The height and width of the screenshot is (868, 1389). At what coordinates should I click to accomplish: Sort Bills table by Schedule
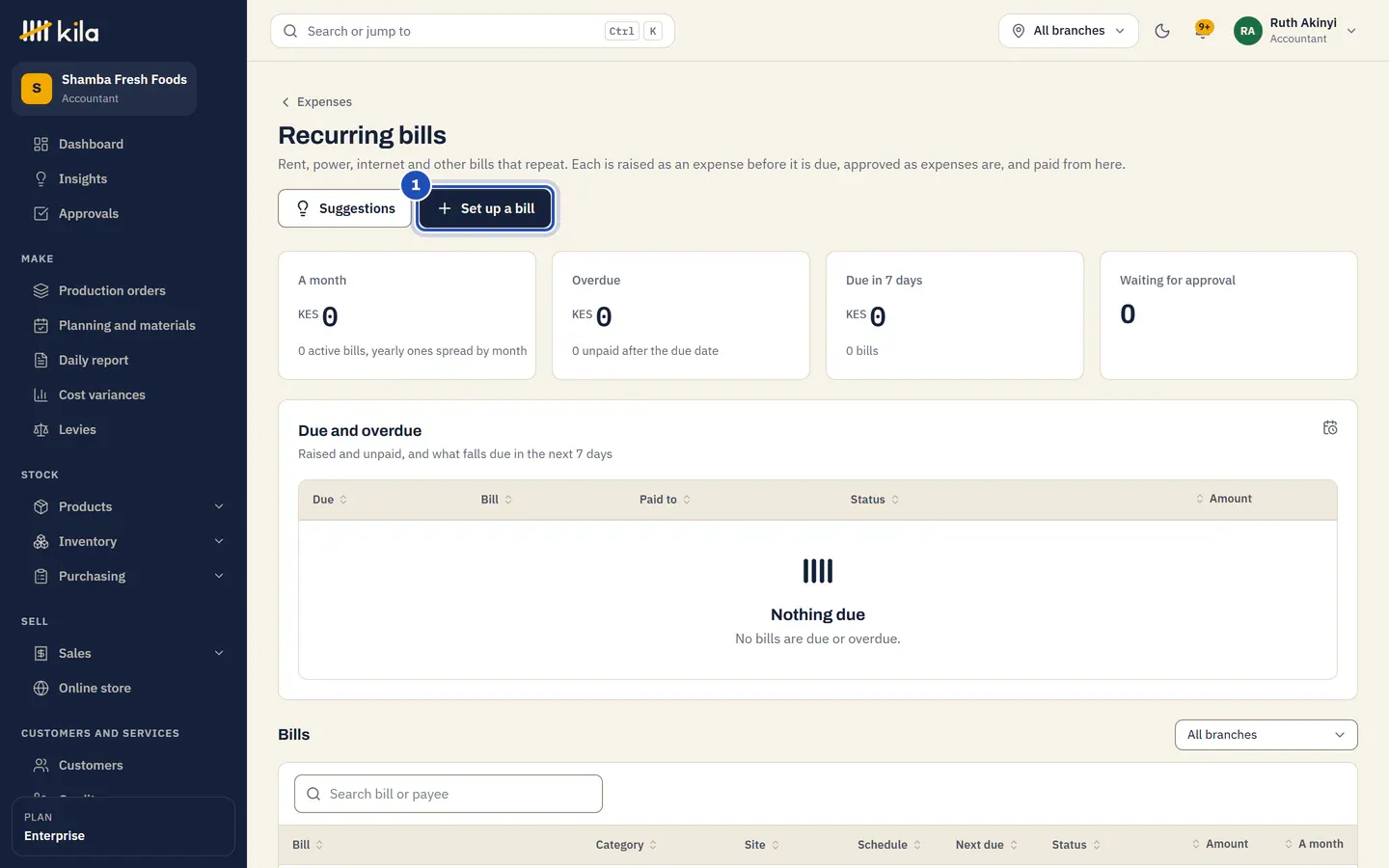click(889, 845)
